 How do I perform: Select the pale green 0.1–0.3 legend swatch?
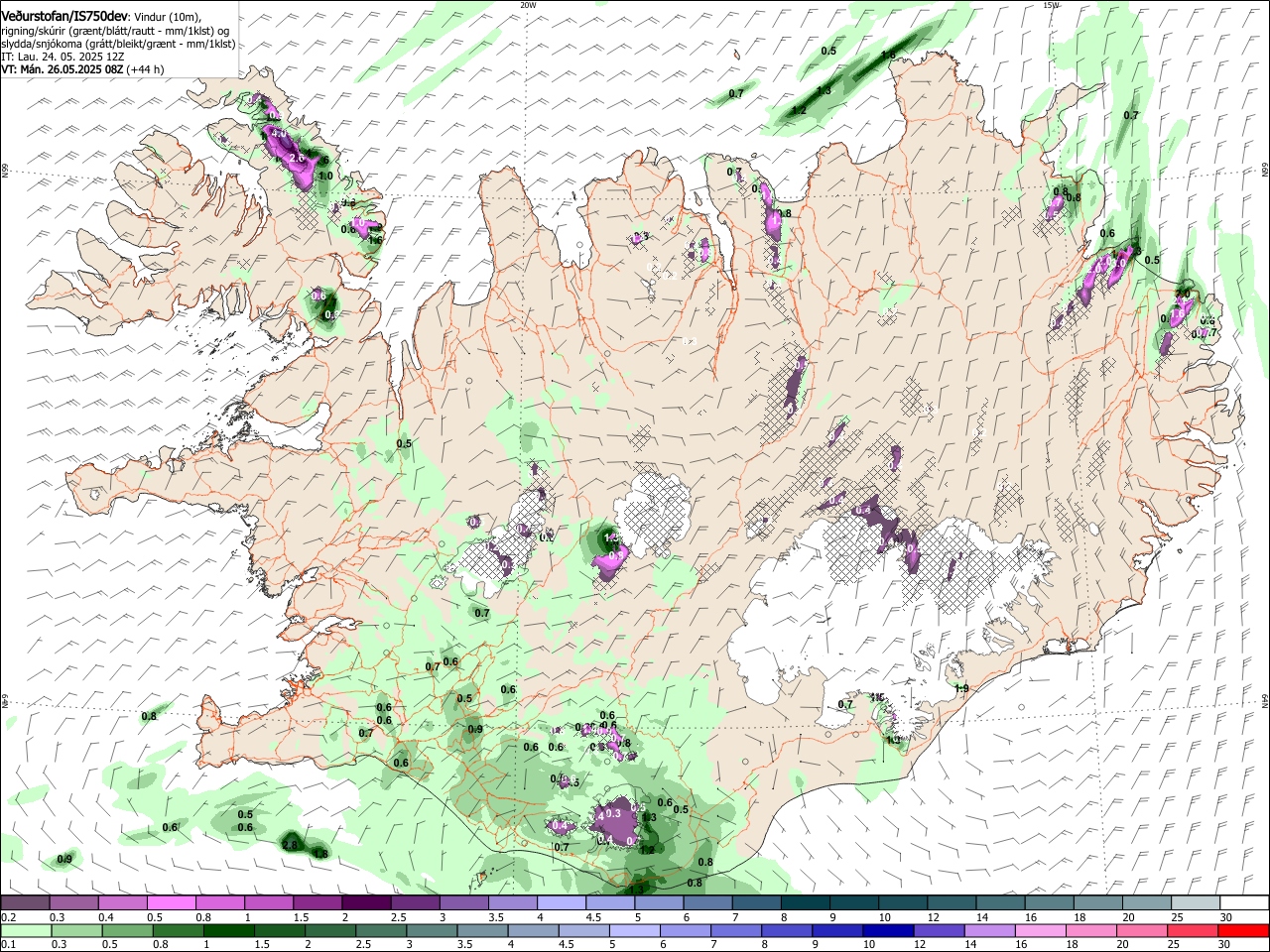coord(25,930)
